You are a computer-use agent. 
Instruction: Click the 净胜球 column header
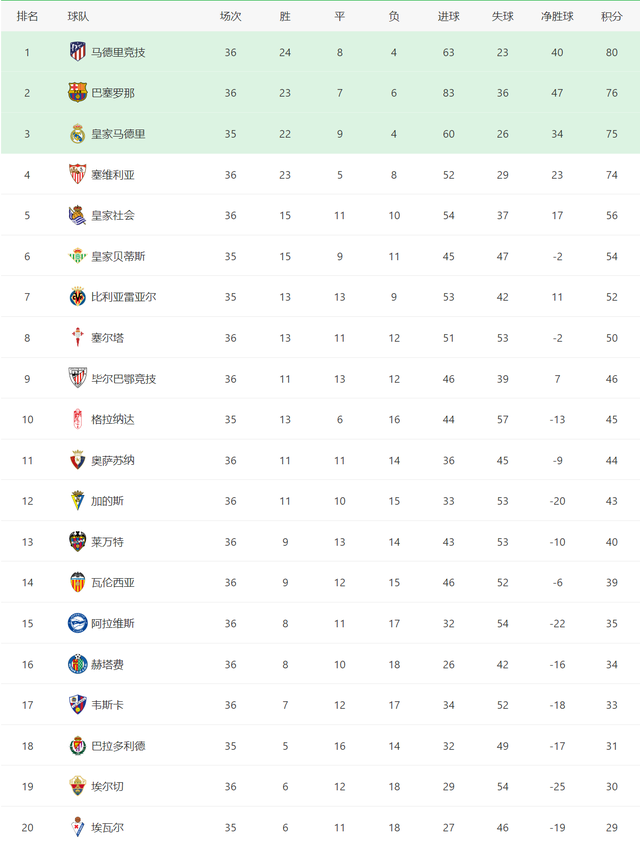(557, 17)
